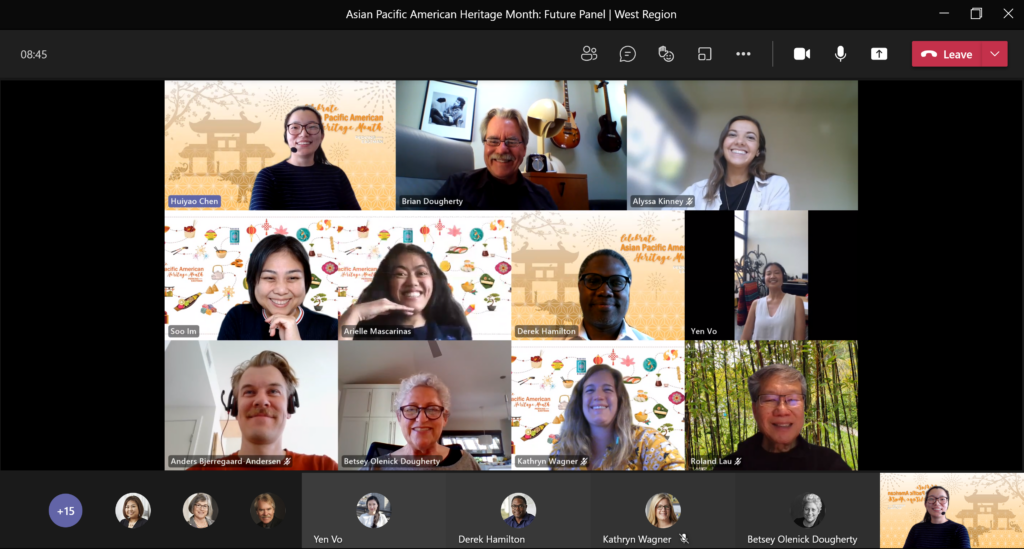This screenshot has height=549, width=1024.
Task: Click the breakout rooms icon in toolbar
Action: (x=705, y=54)
